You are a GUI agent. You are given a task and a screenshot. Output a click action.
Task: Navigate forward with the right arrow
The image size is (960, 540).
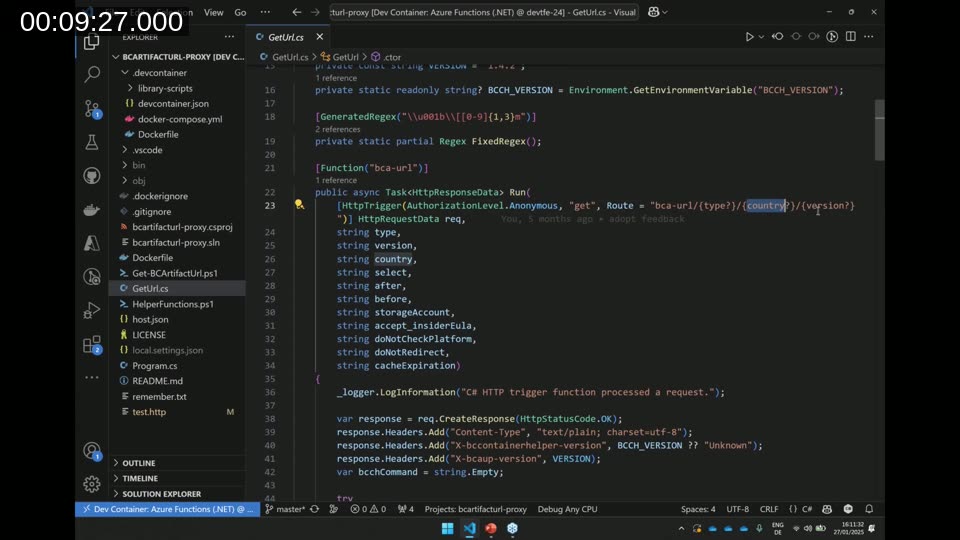pos(315,12)
